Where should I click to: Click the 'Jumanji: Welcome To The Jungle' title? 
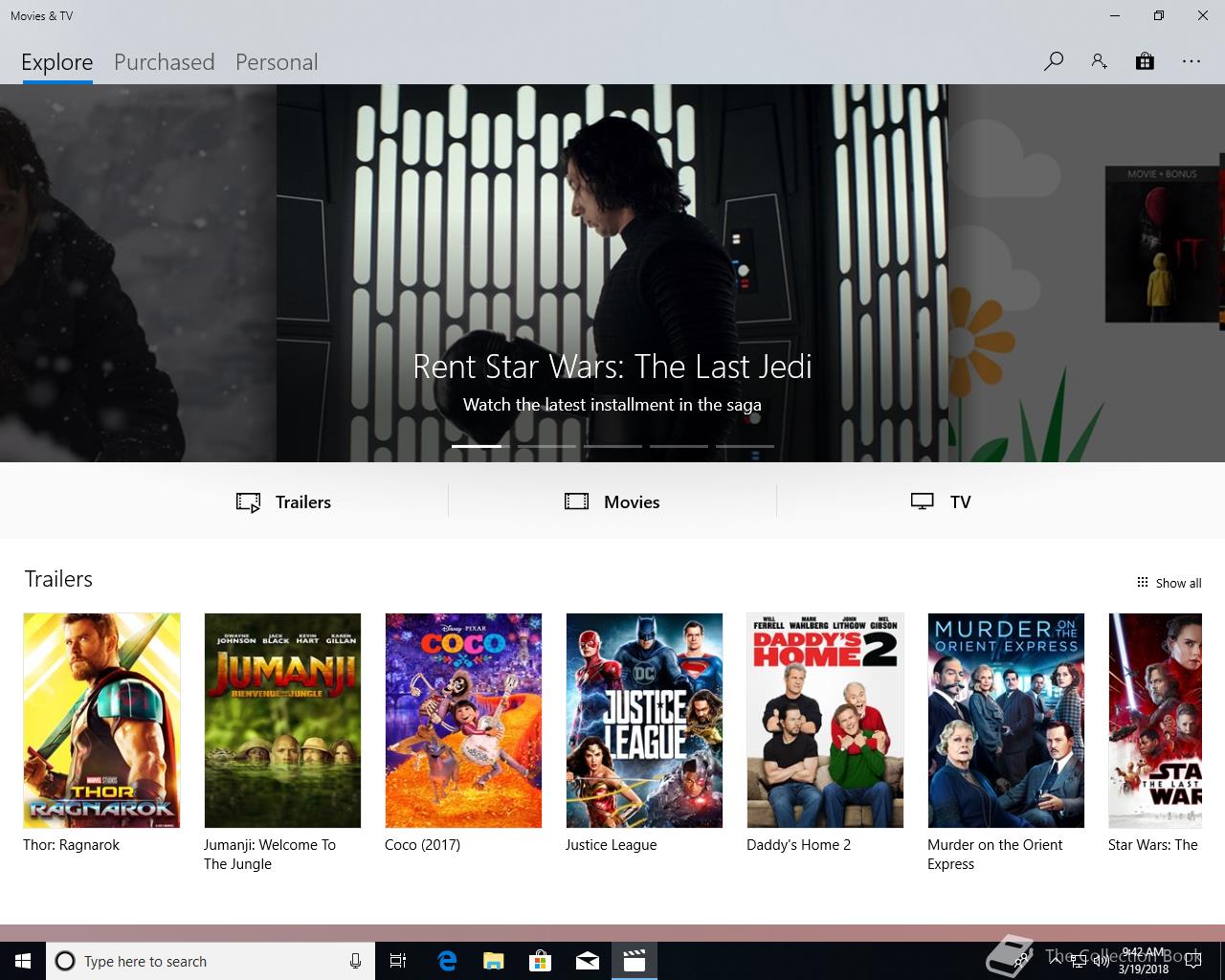[x=270, y=855]
